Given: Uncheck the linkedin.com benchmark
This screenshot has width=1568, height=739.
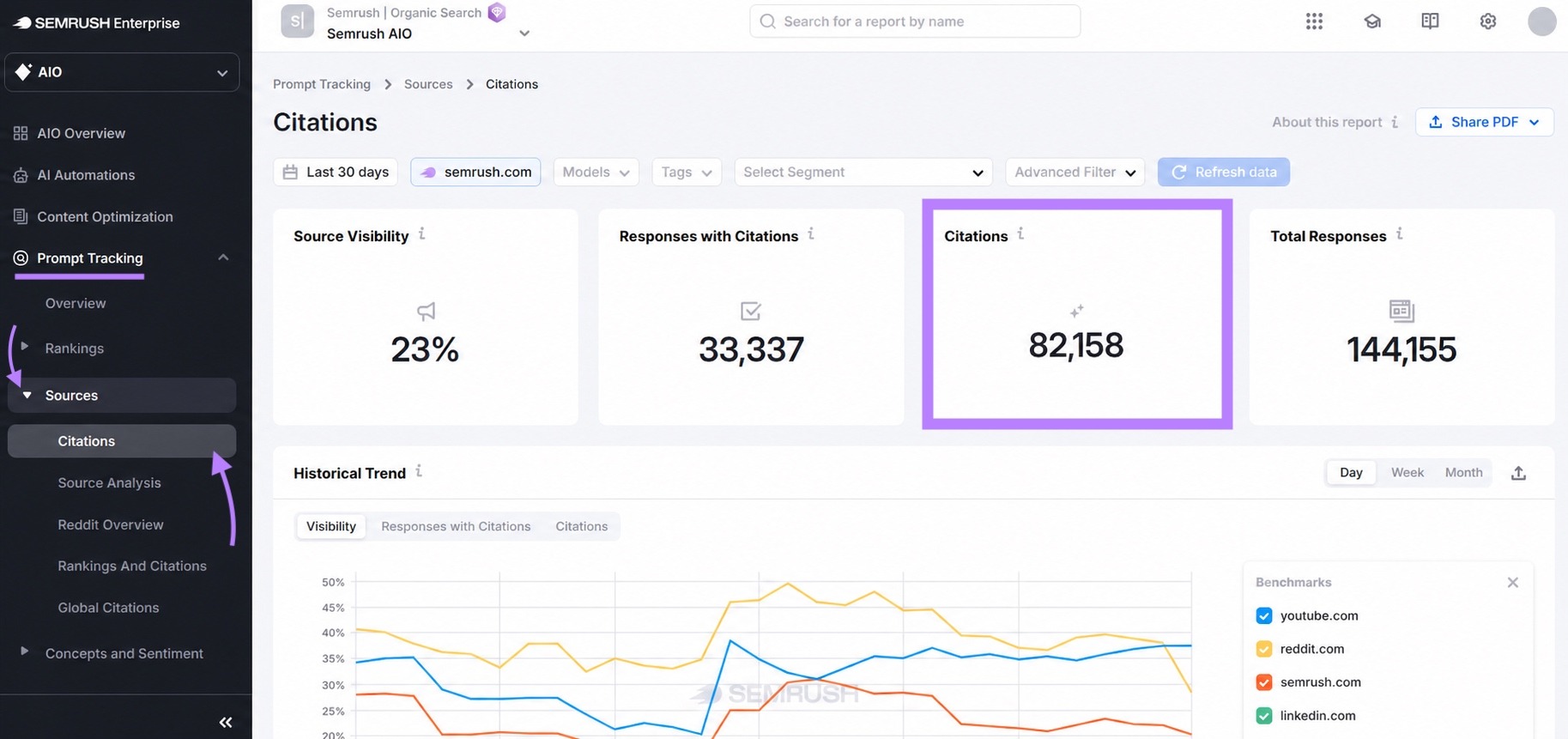Looking at the screenshot, I should (x=1264, y=716).
